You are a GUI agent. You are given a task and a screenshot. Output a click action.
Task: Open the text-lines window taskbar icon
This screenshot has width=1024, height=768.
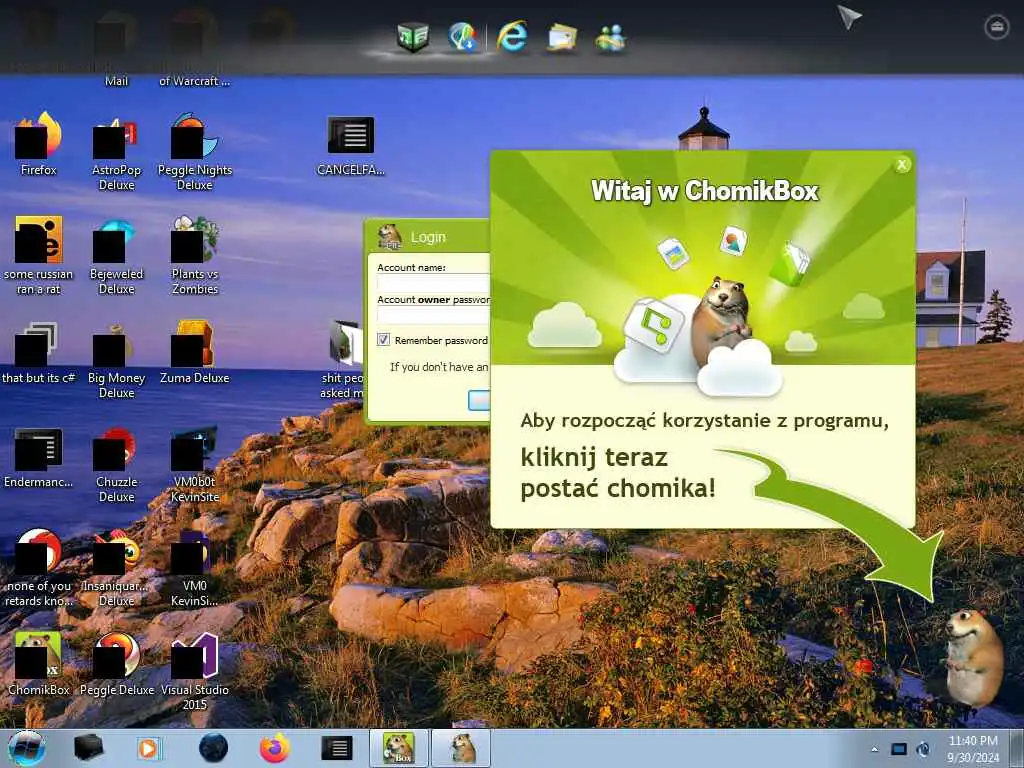tap(337, 748)
